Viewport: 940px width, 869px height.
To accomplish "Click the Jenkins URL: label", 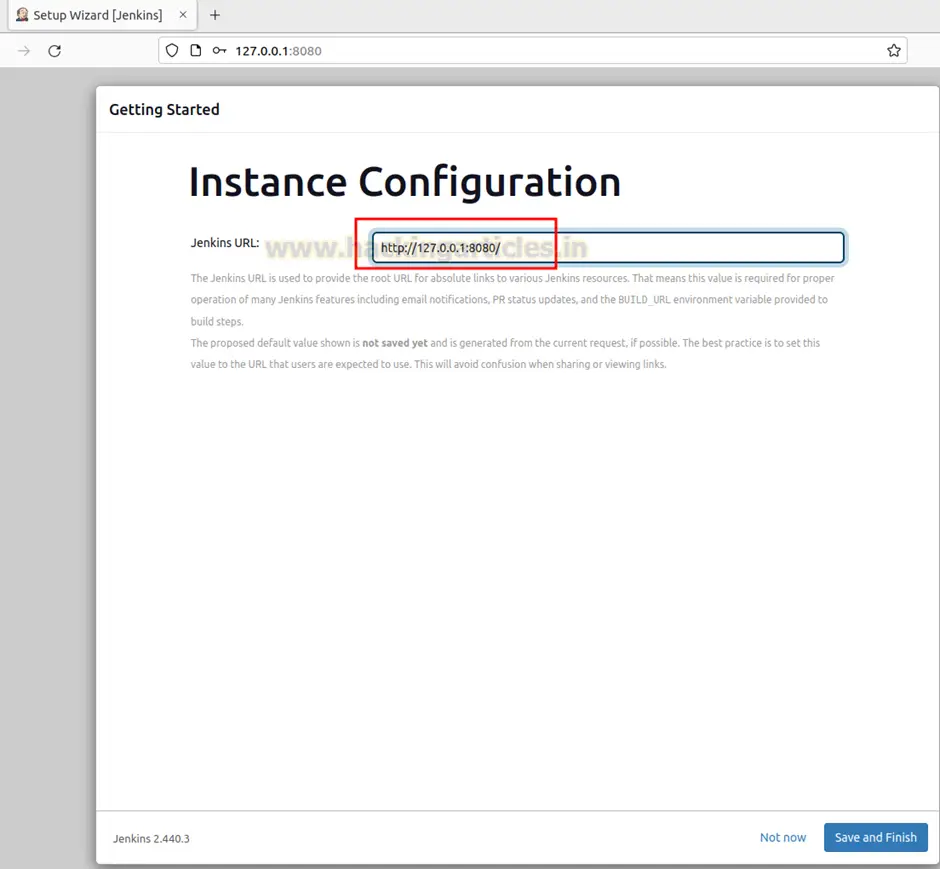I will click(x=225, y=243).
